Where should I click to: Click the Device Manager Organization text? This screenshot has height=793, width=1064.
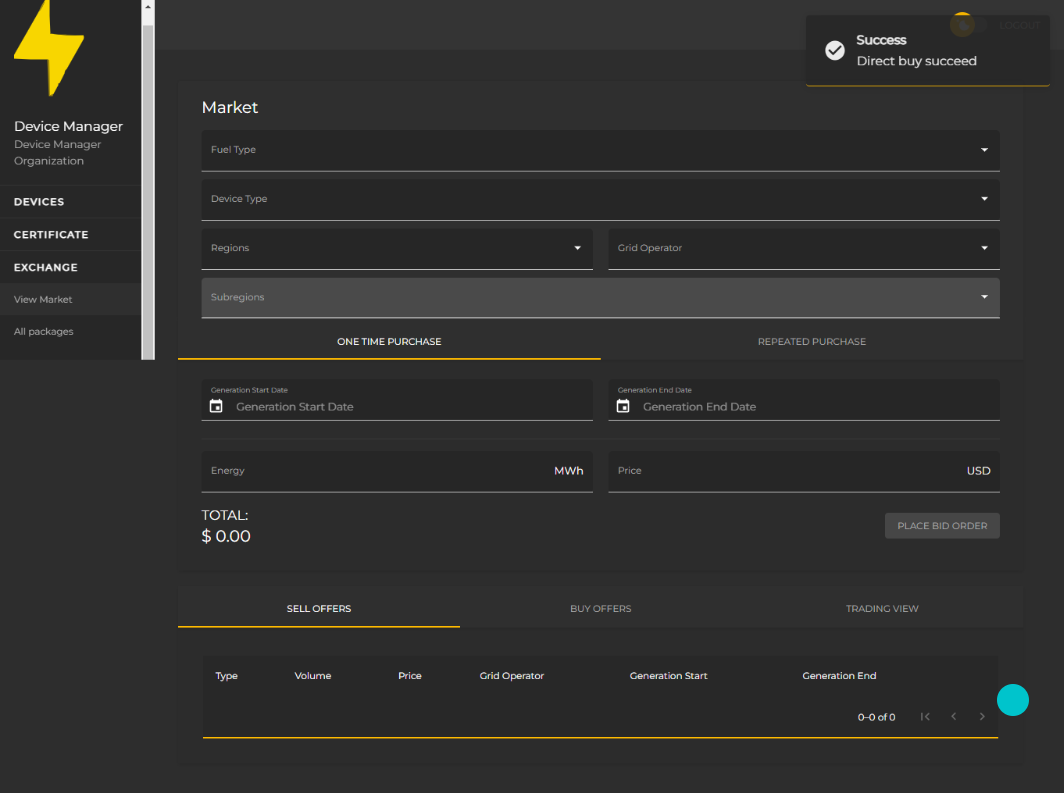58,153
